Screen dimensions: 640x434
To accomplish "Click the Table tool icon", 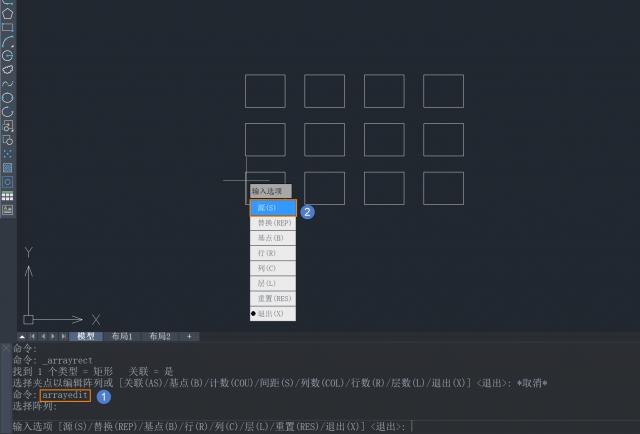I will tap(7, 196).
